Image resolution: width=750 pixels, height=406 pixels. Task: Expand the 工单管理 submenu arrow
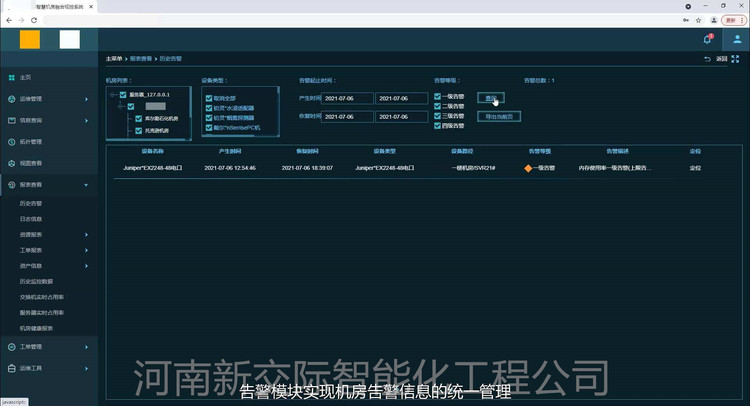pyautogui.click(x=86, y=347)
